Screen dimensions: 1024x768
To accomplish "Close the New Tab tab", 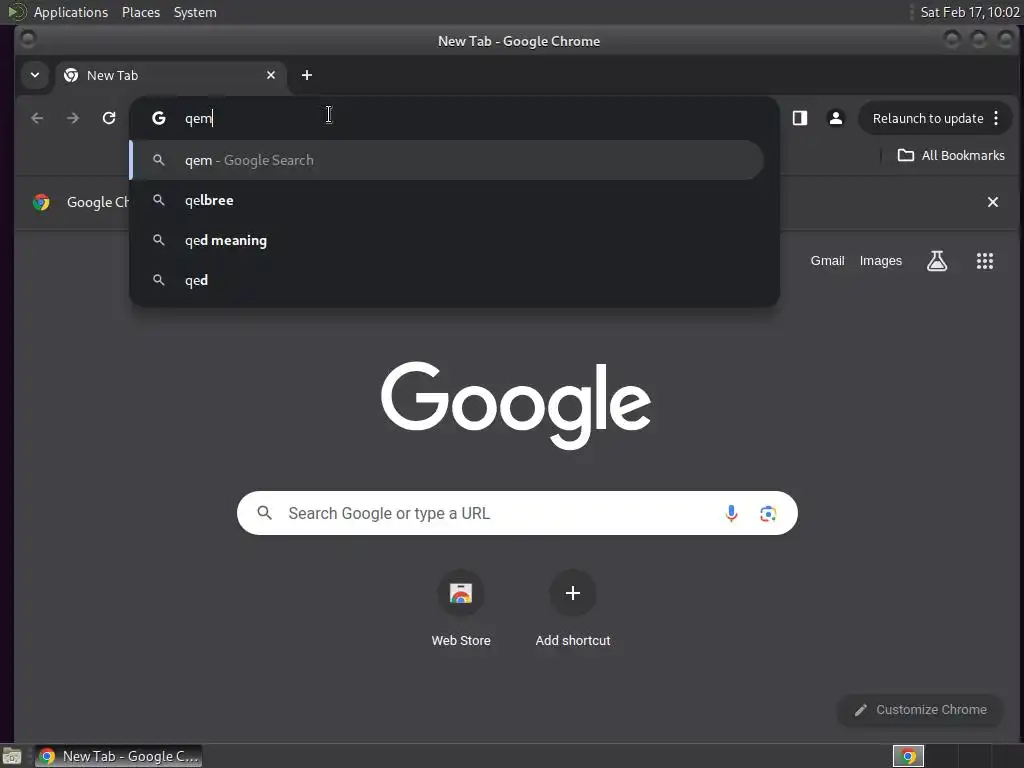I will click(271, 75).
